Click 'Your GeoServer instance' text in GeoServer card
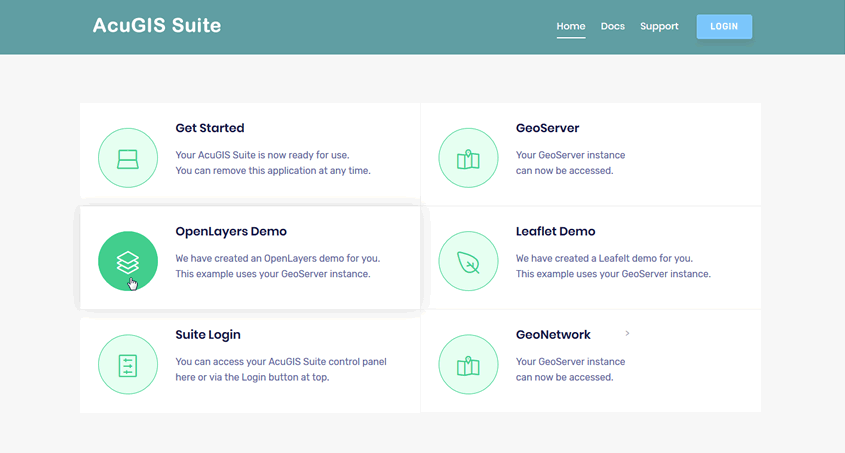The height and width of the screenshot is (453, 845). pyautogui.click(x=570, y=155)
